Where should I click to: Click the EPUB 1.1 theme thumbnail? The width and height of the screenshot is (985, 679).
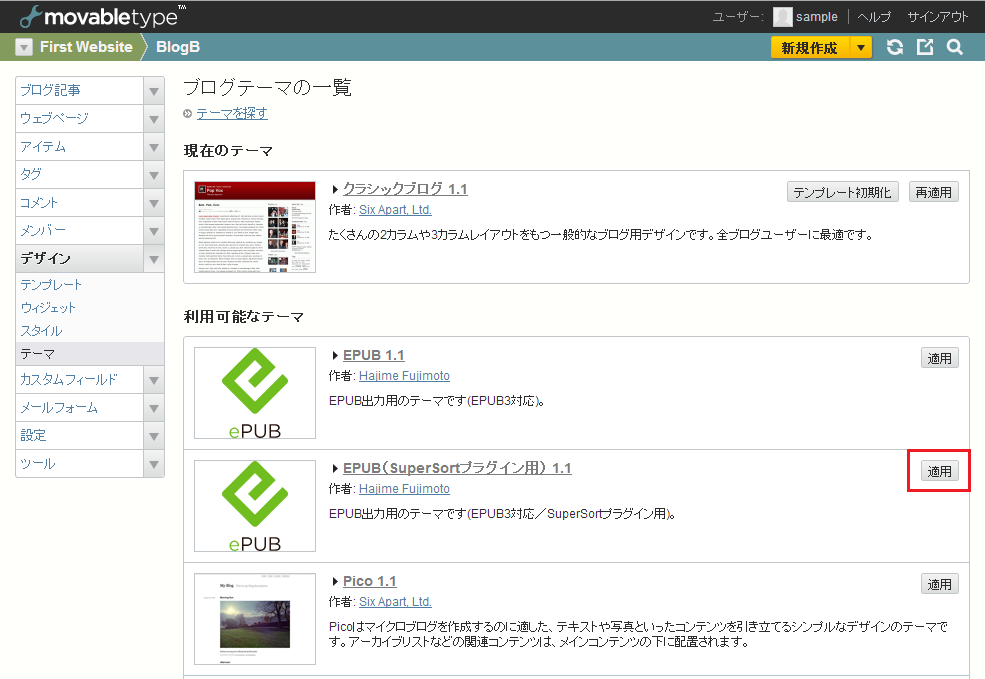click(x=255, y=393)
